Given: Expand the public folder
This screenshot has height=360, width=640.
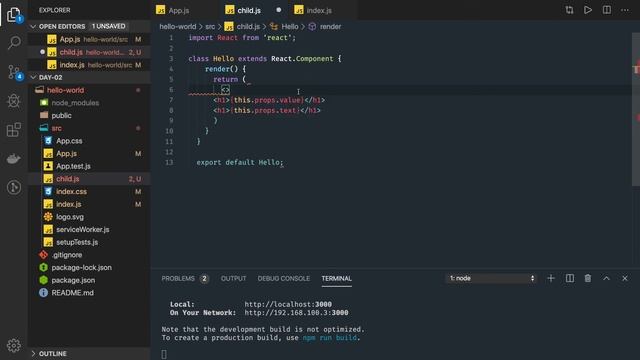Looking at the screenshot, I should [x=89, y=116].
